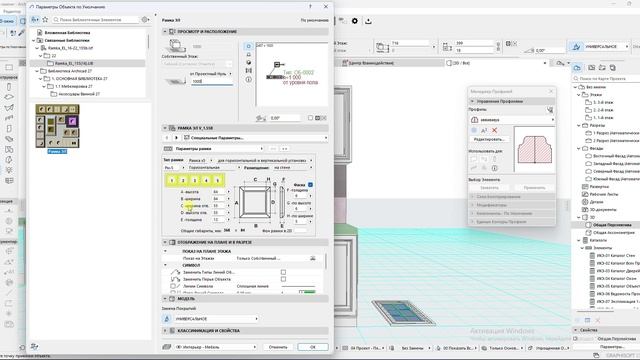Click the surface paint icon in info box
Viewport: 640px width, 360px height.
(x=576, y=47)
